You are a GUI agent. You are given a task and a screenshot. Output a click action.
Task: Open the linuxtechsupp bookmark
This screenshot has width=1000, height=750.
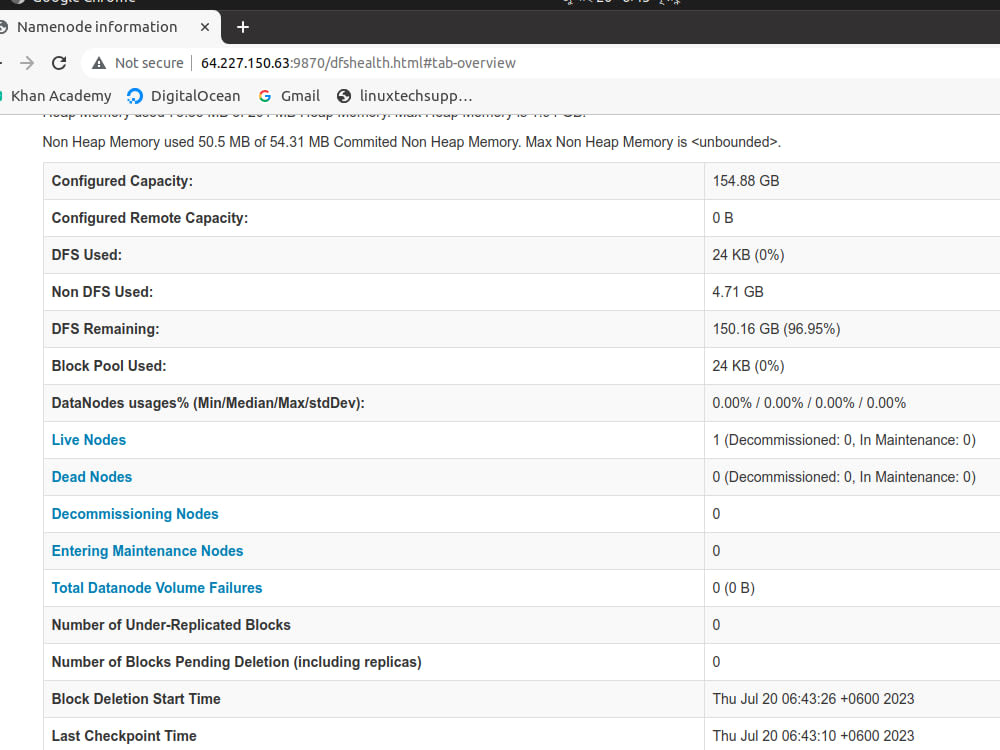click(404, 96)
